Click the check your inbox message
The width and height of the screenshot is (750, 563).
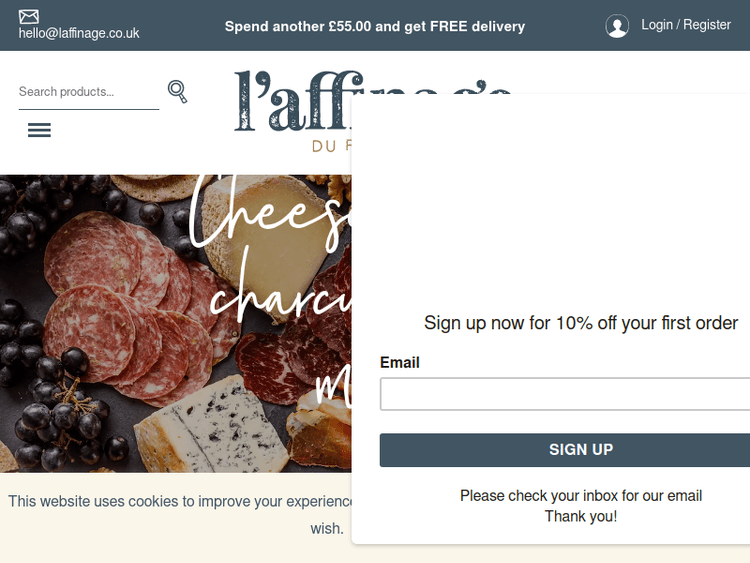pos(581,495)
